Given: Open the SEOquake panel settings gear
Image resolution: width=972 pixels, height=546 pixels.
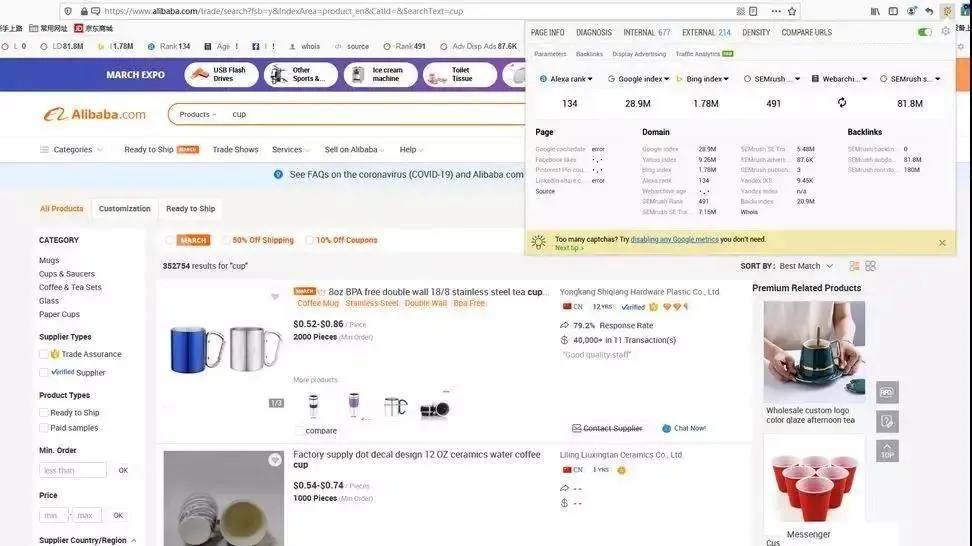Looking at the screenshot, I should click(946, 32).
